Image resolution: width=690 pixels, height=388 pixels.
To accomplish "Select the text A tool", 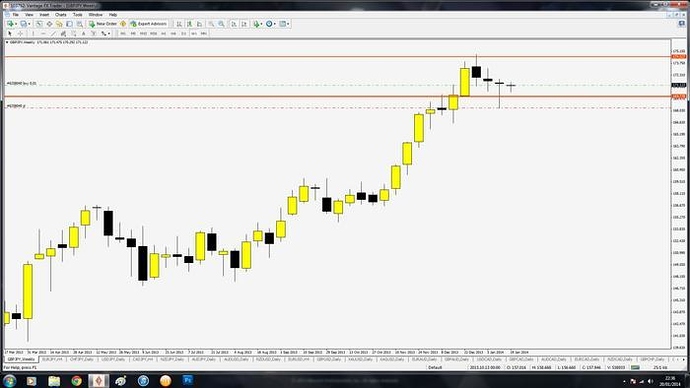I will [84, 33].
